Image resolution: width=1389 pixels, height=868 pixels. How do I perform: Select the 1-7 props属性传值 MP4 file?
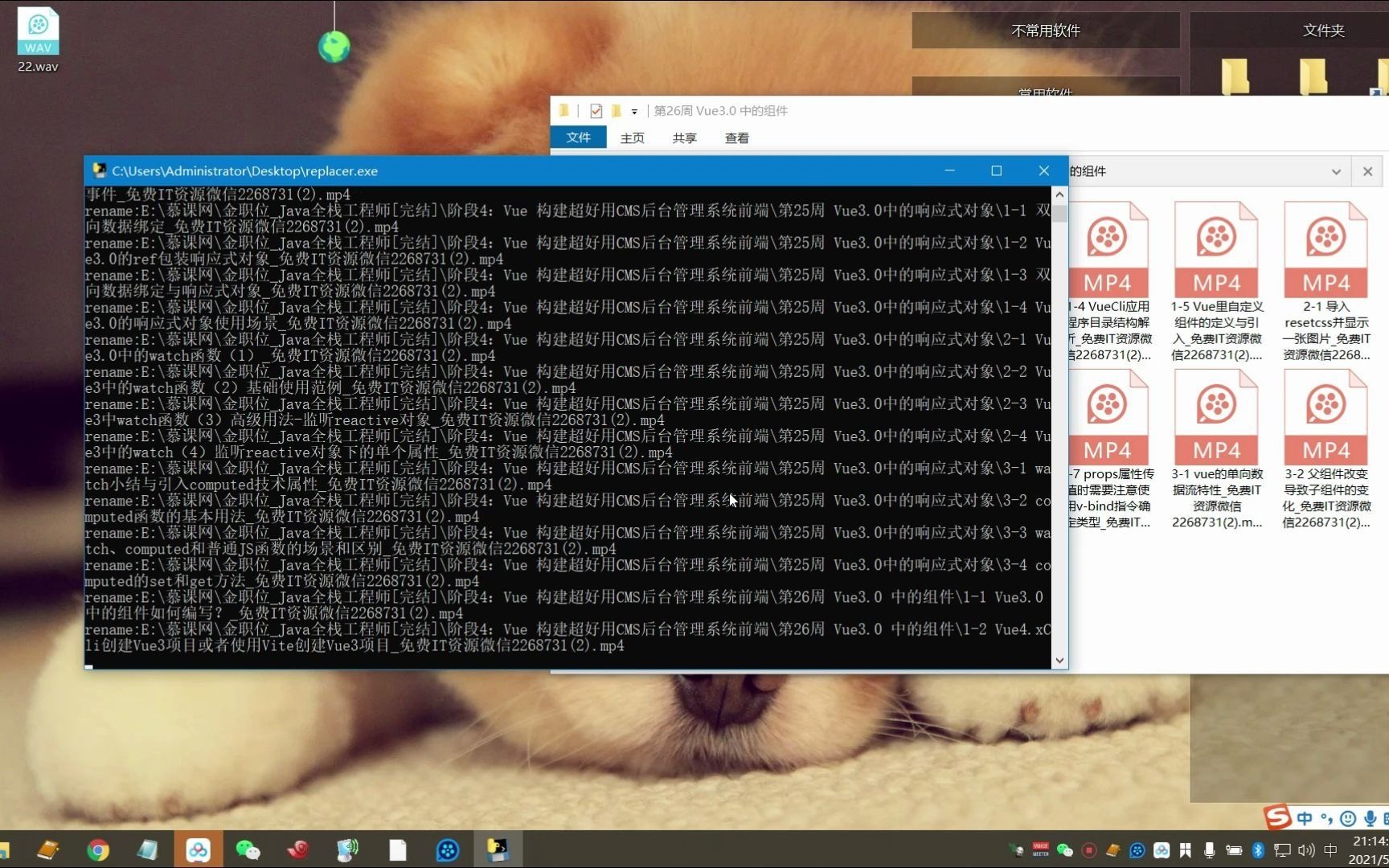pyautogui.click(x=1109, y=449)
